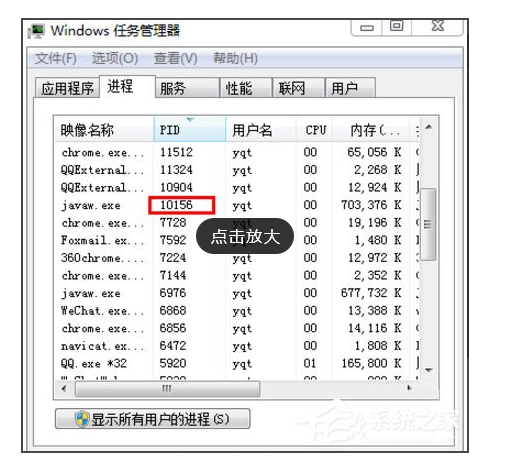Click the vertical scrollbar down arrow
The height and width of the screenshot is (461, 505).
click(x=429, y=370)
